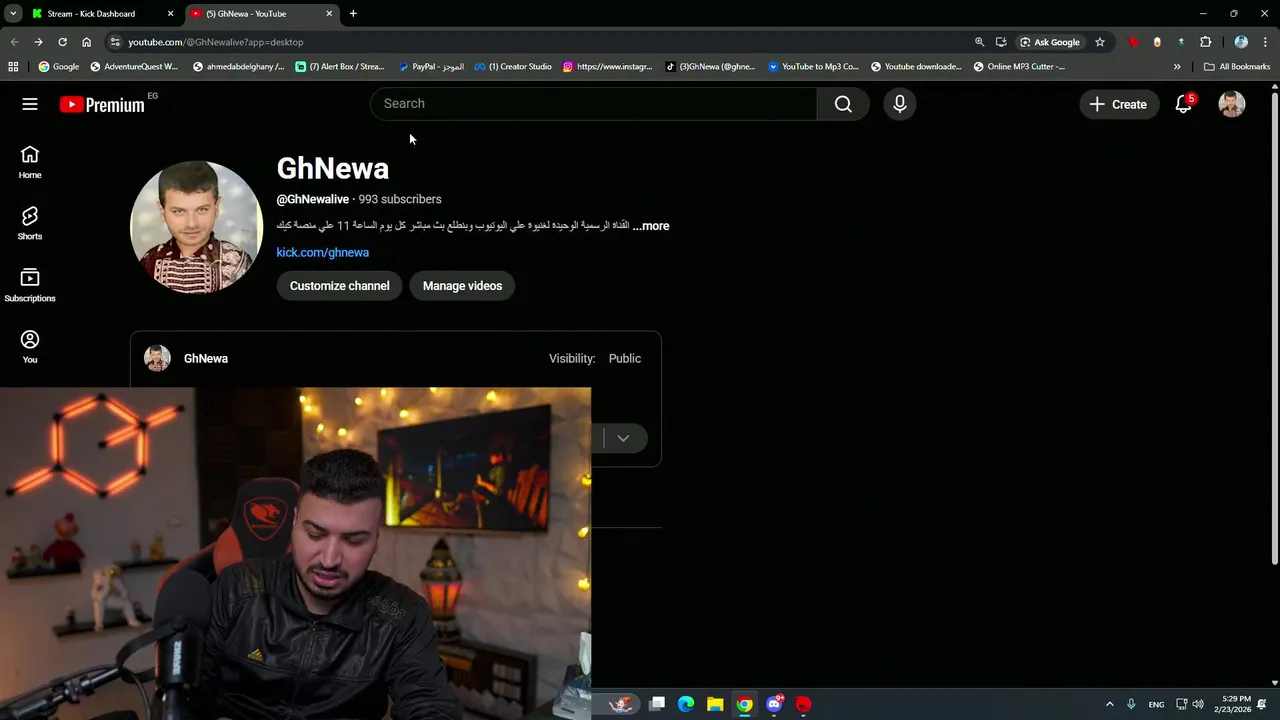Click the search magnifier button
Image resolution: width=1280 pixels, height=720 pixels.
click(x=843, y=104)
